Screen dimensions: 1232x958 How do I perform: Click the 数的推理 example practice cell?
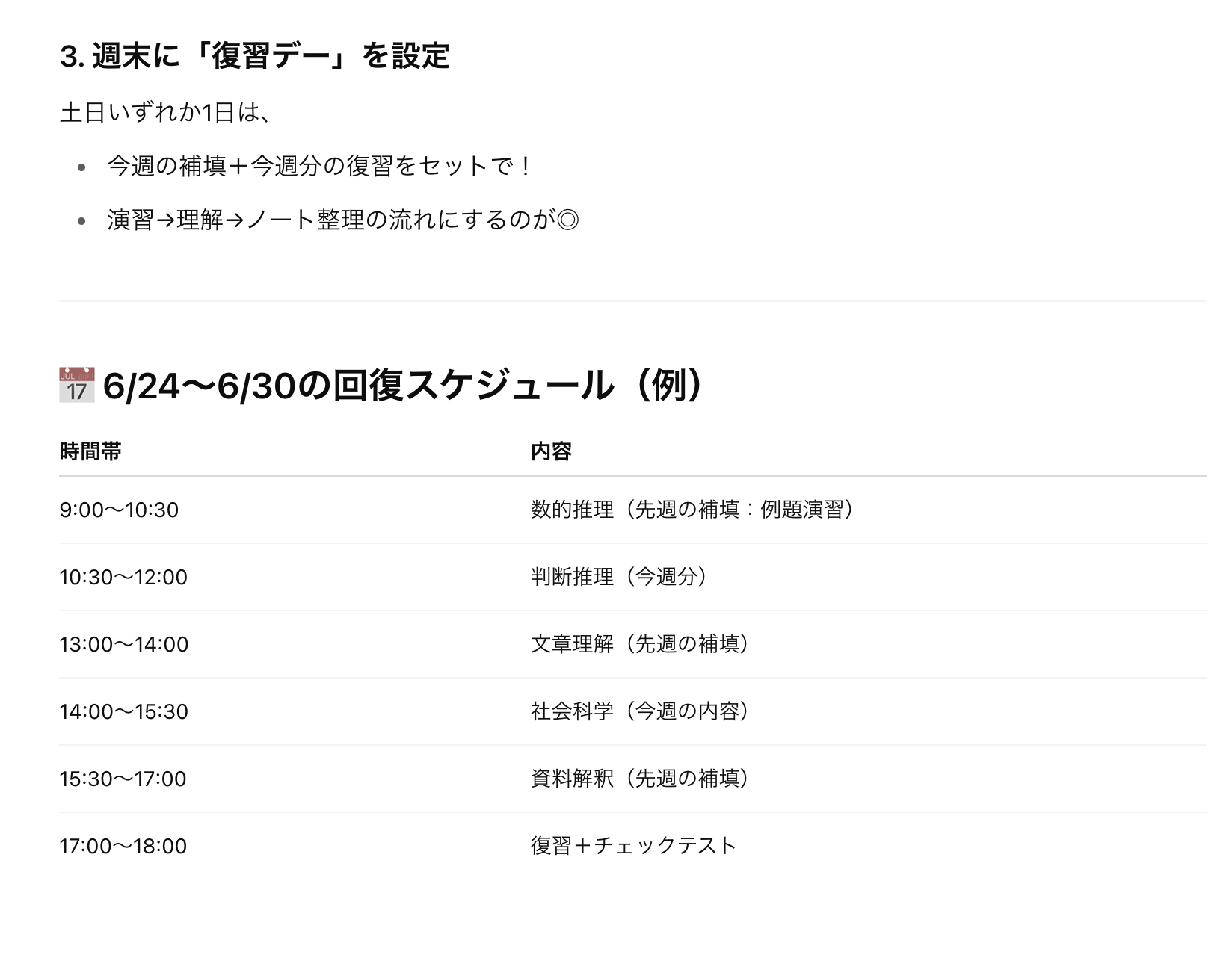(x=694, y=510)
